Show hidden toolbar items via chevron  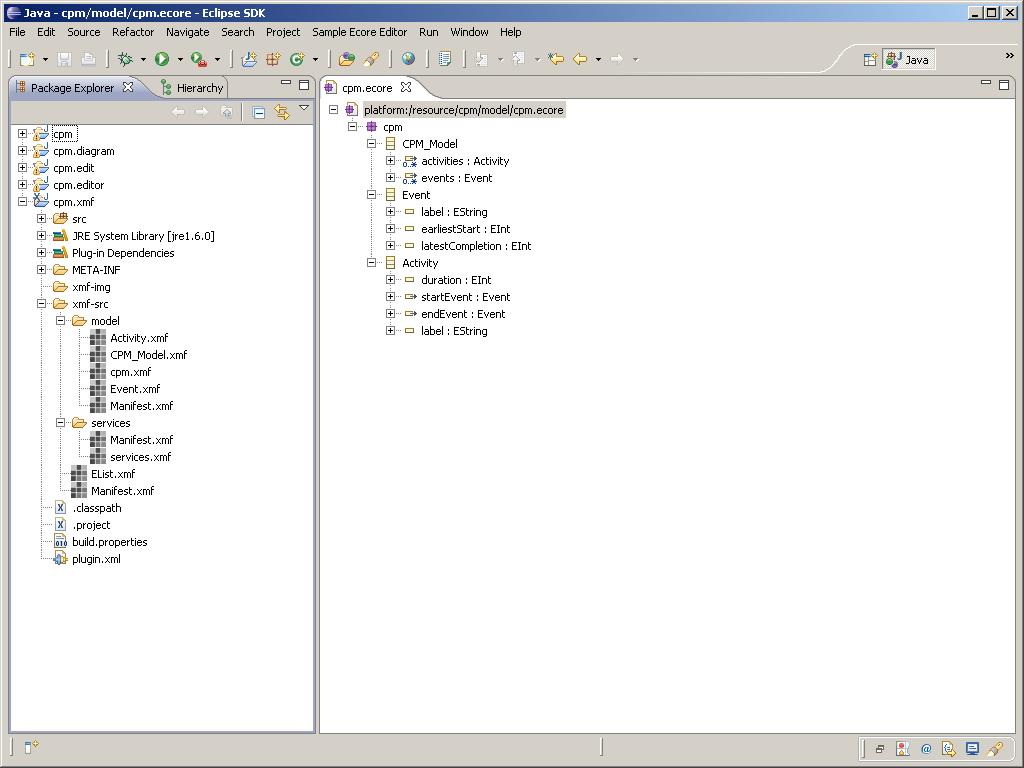1010,56
